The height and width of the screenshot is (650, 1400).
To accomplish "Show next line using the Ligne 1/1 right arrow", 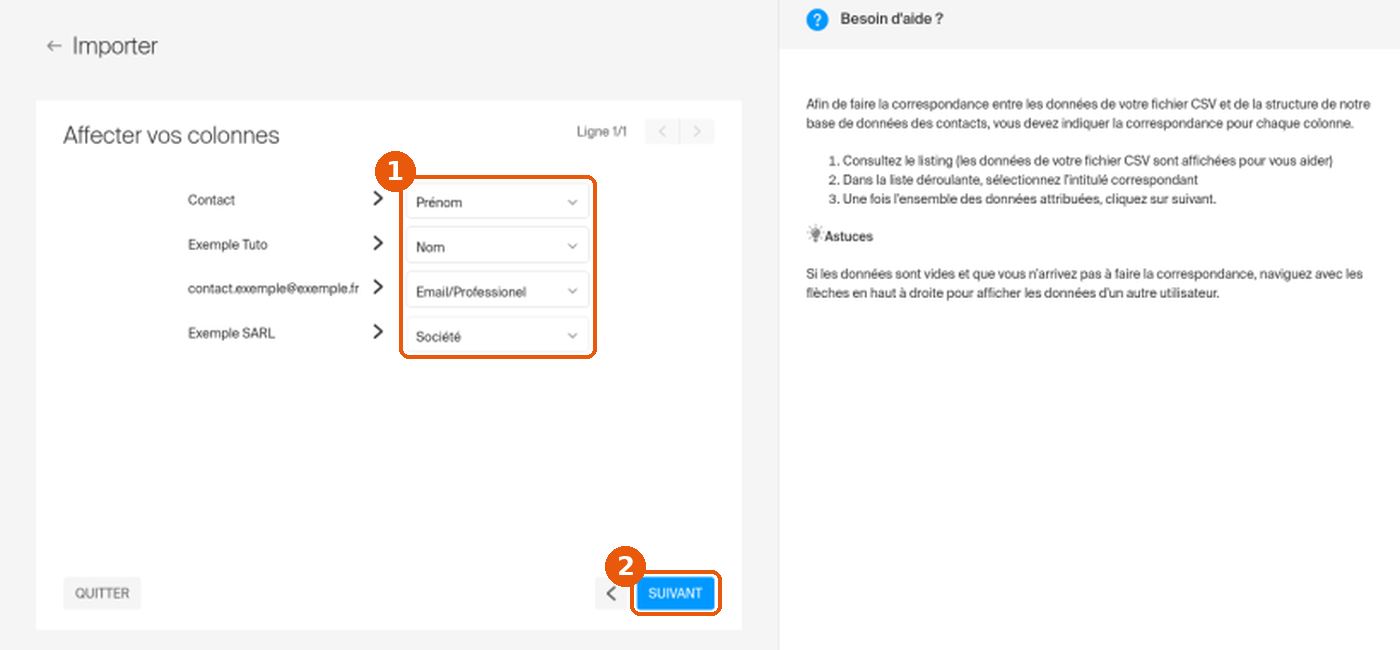I will tap(697, 131).
